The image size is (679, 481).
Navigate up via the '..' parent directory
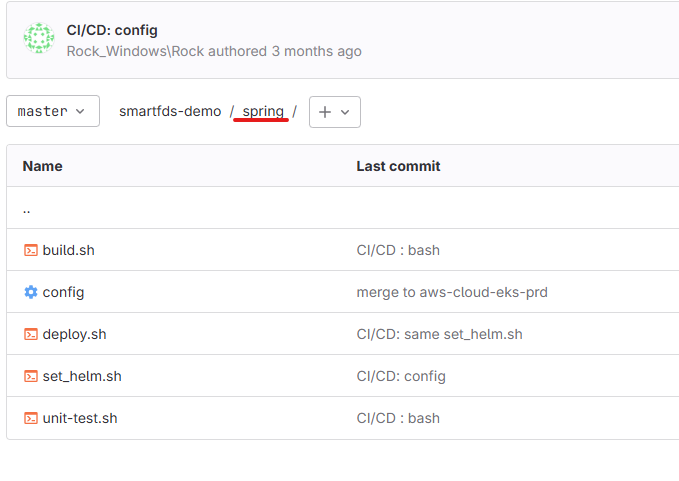coord(27,209)
